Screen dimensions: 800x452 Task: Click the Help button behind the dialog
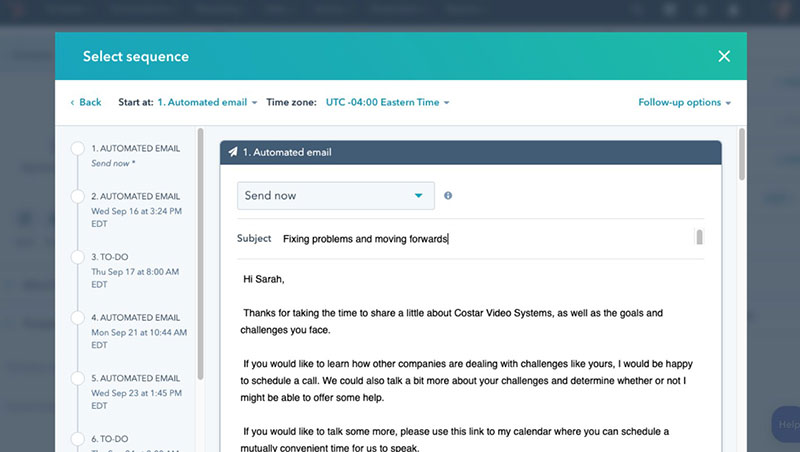click(786, 424)
